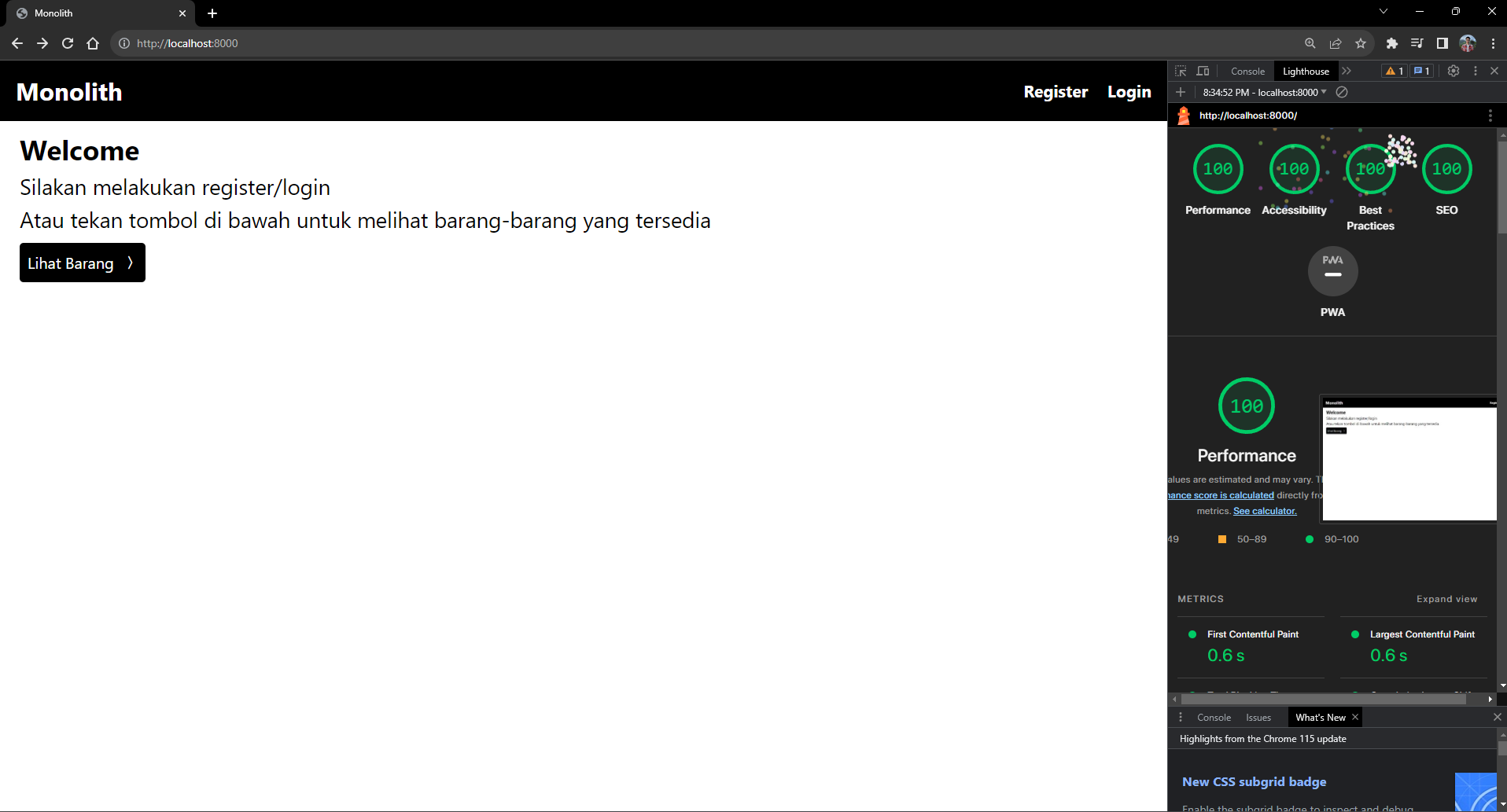Open the warnings count badge

(1395, 71)
